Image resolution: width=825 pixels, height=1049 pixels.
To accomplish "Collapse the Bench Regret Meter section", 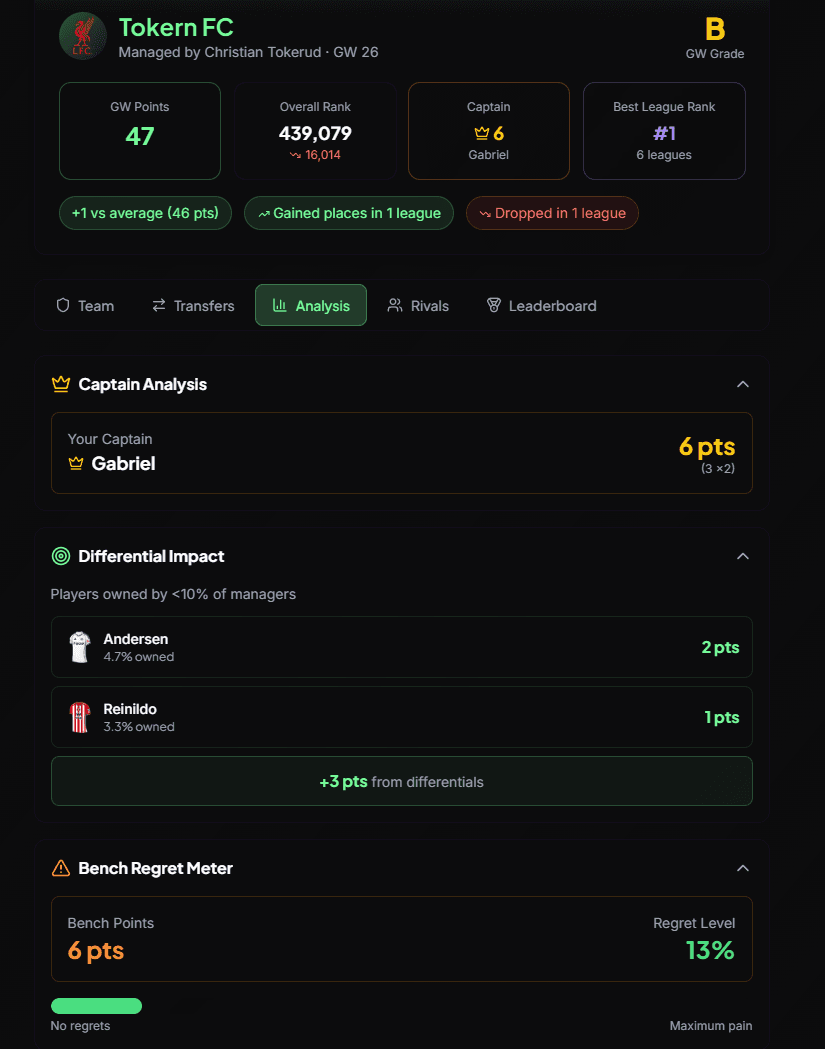I will (x=743, y=868).
